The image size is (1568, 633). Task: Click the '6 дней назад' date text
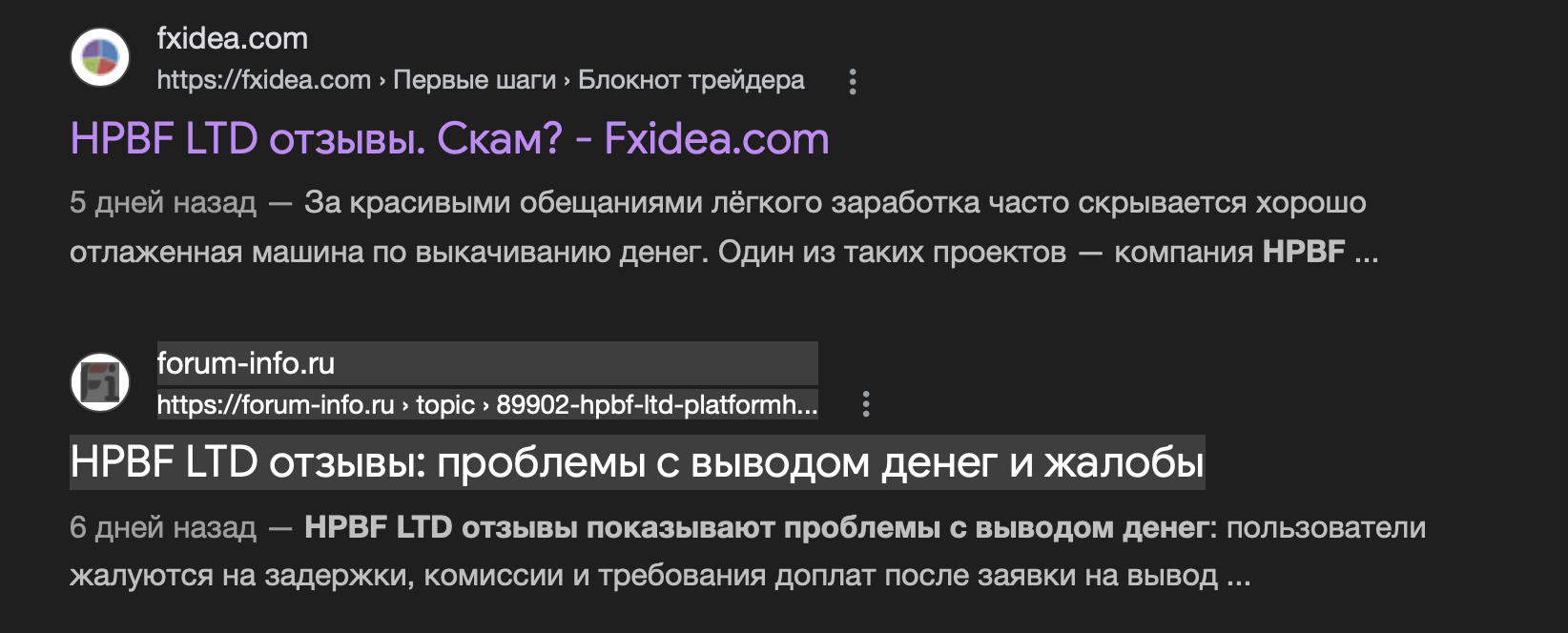[163, 528]
